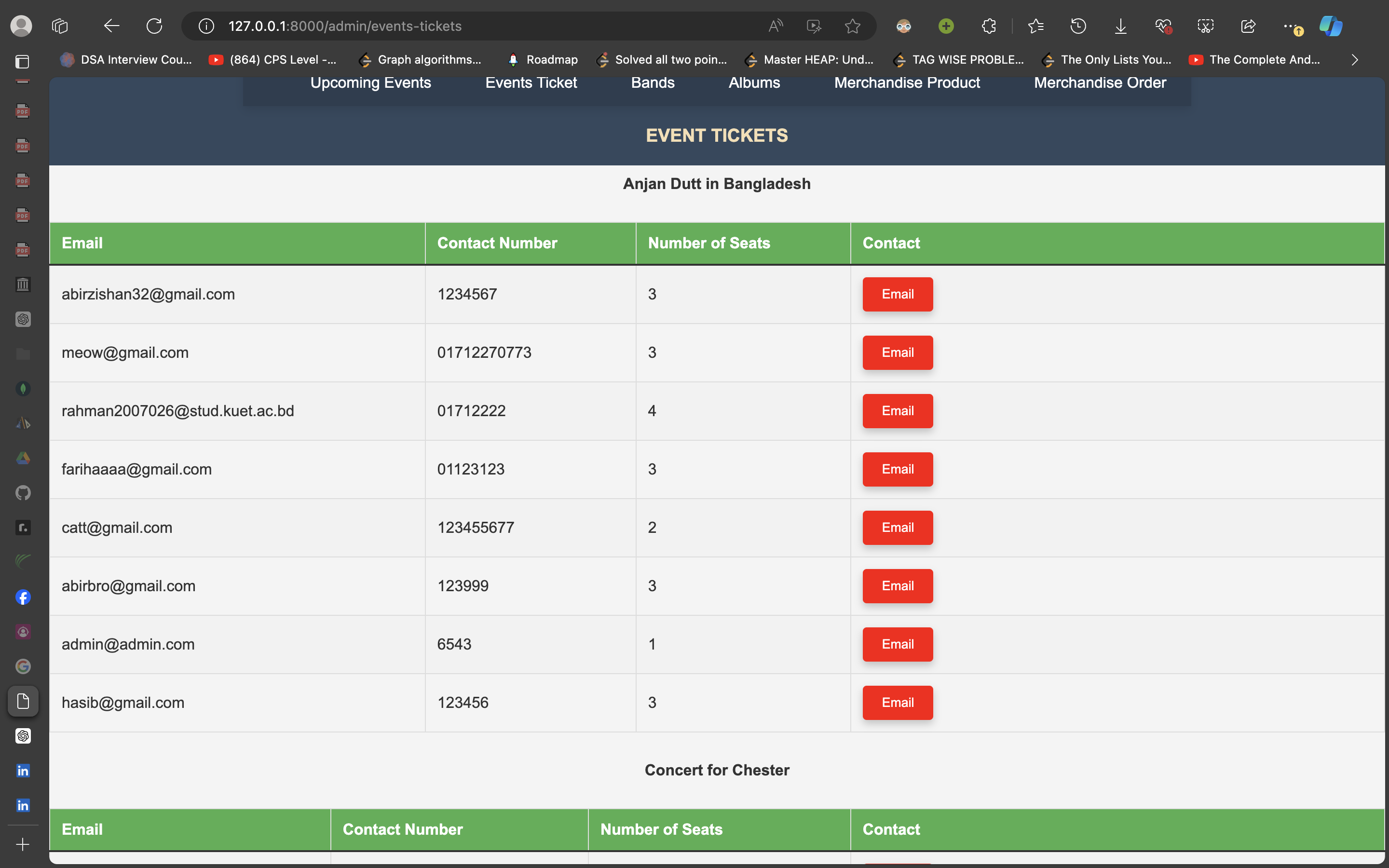Expand bookmarks overflow chevron
Image resolution: width=1389 pixels, height=868 pixels.
click(x=1355, y=60)
